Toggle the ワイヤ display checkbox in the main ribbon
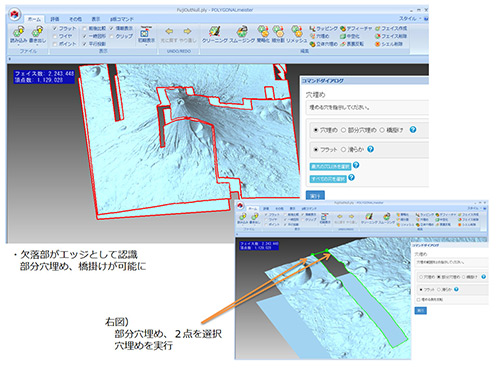 pos(55,36)
